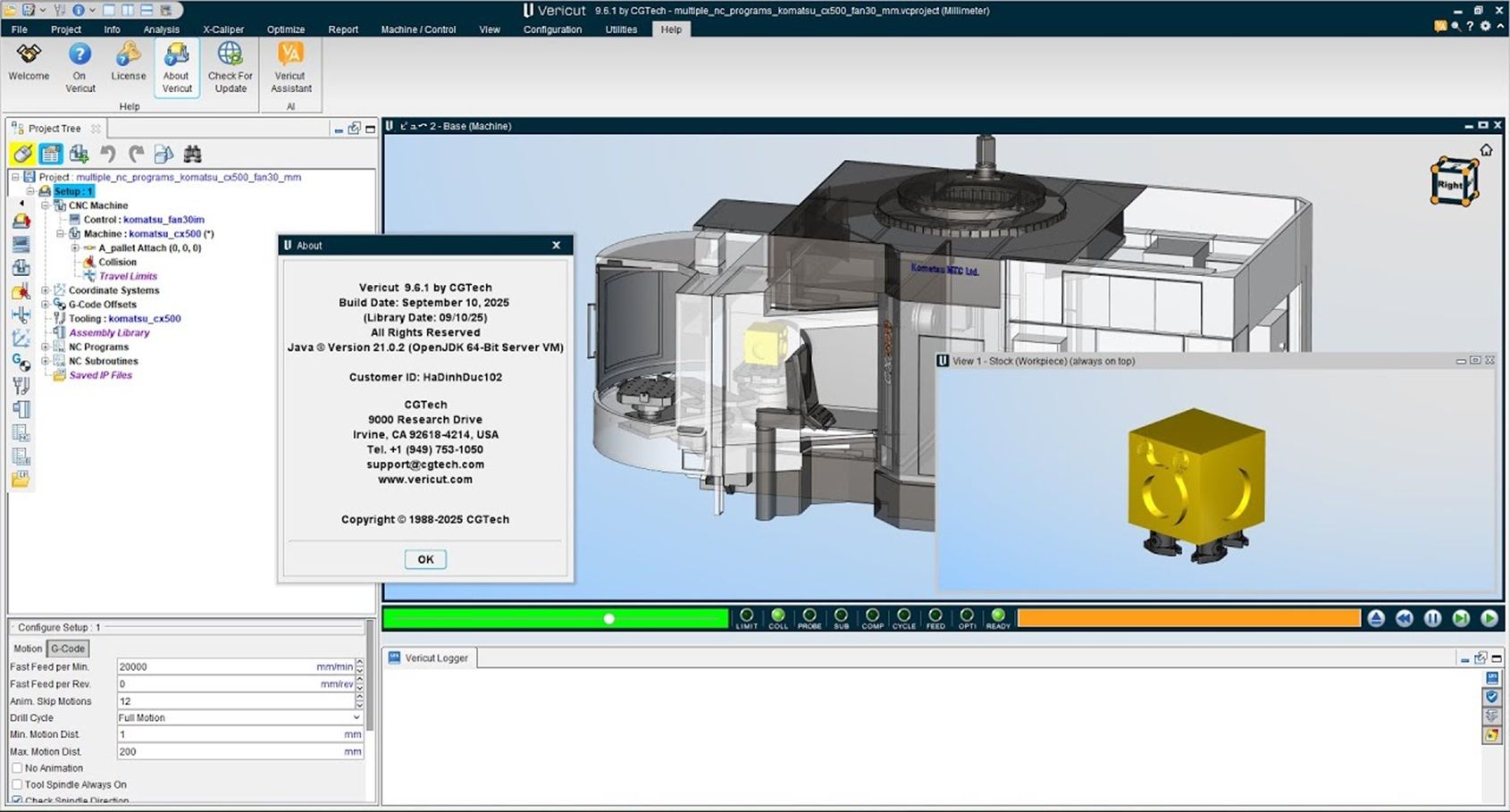1510x812 pixels.
Task: Collapse the Machine komatsu_cx500 node
Action: (60, 234)
